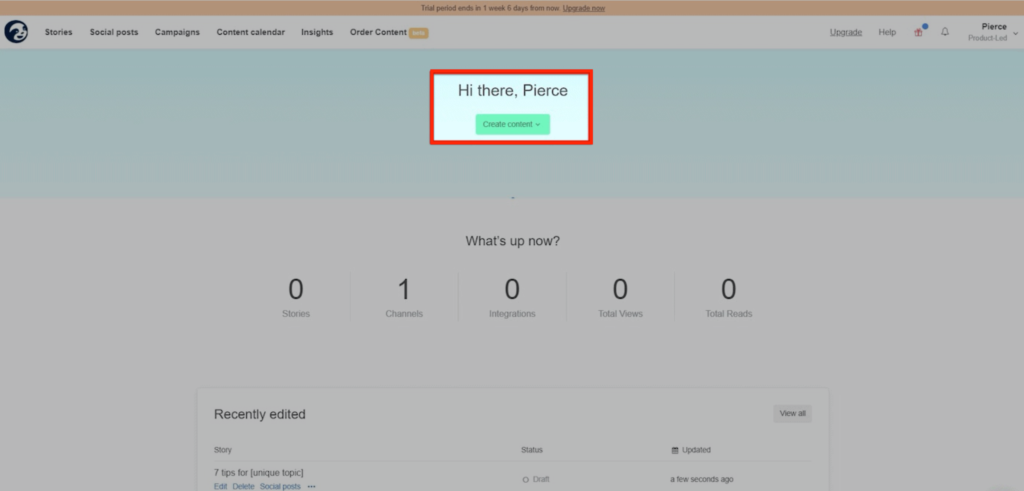Open the Stories menu
1024x491 pixels.
pos(59,32)
